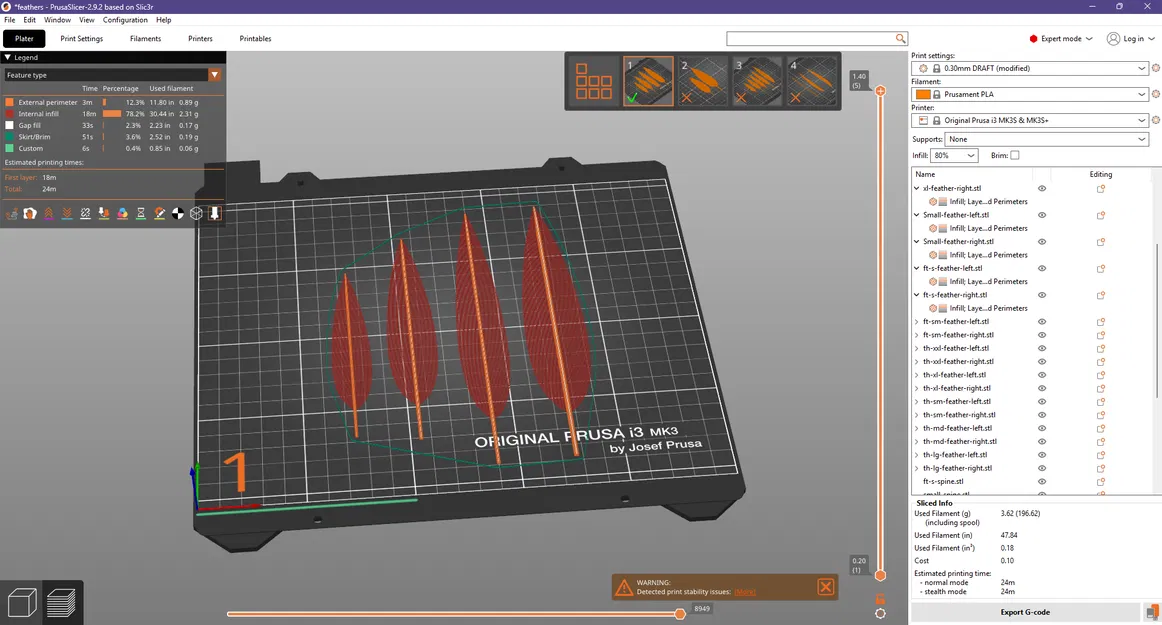Add layer slider plus button at top
This screenshot has width=1162, height=625.
(880, 90)
